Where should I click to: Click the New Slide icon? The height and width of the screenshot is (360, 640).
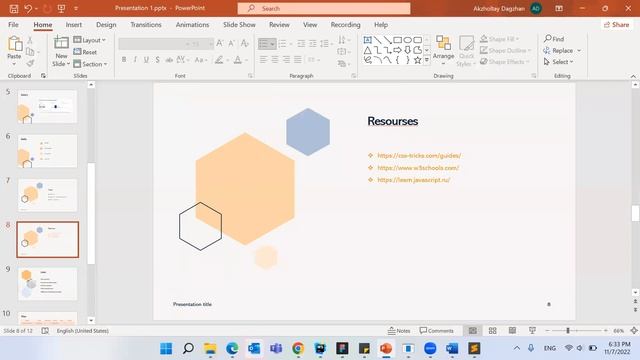pyautogui.click(x=61, y=42)
